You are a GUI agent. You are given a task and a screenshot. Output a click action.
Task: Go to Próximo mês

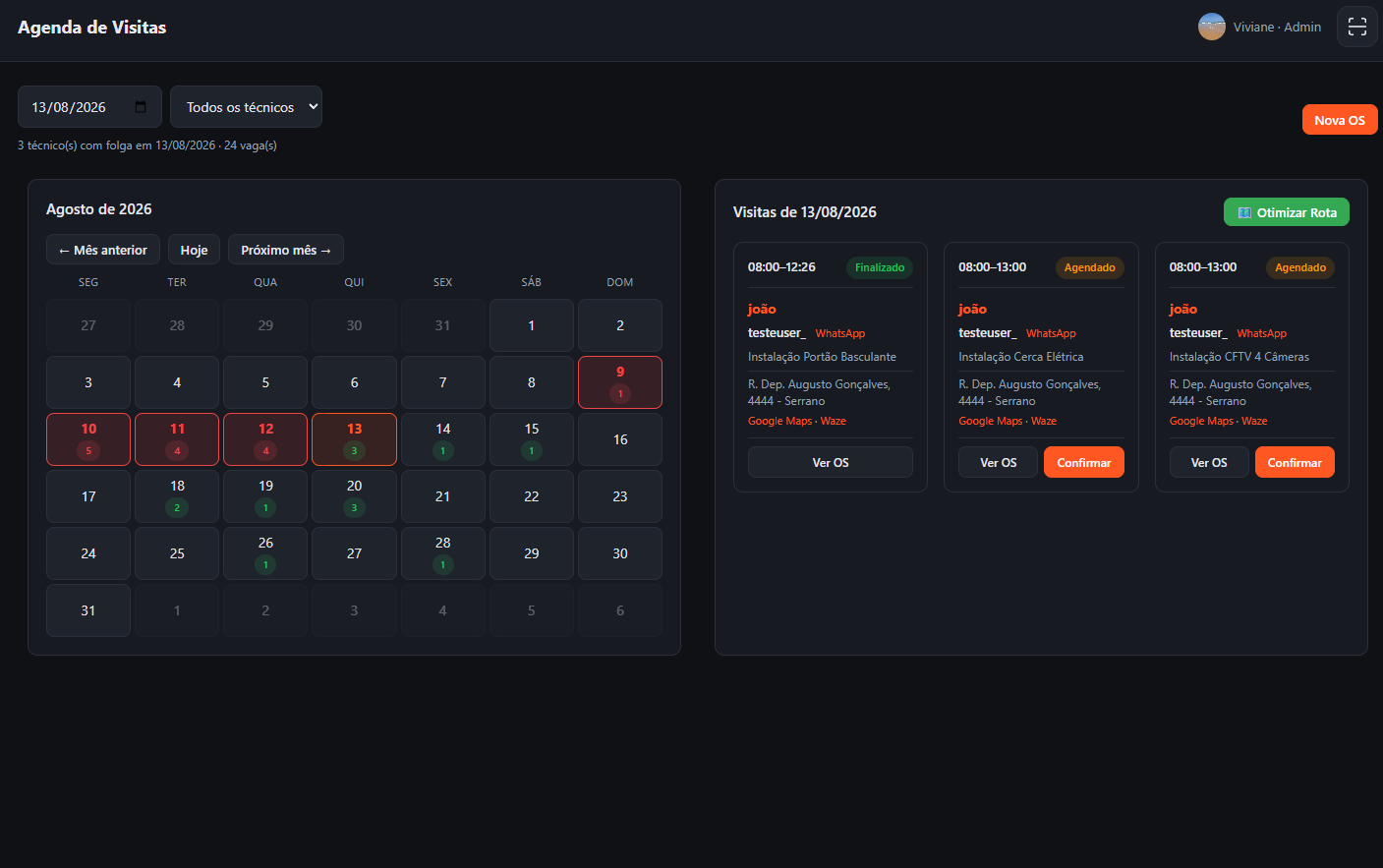pos(286,250)
